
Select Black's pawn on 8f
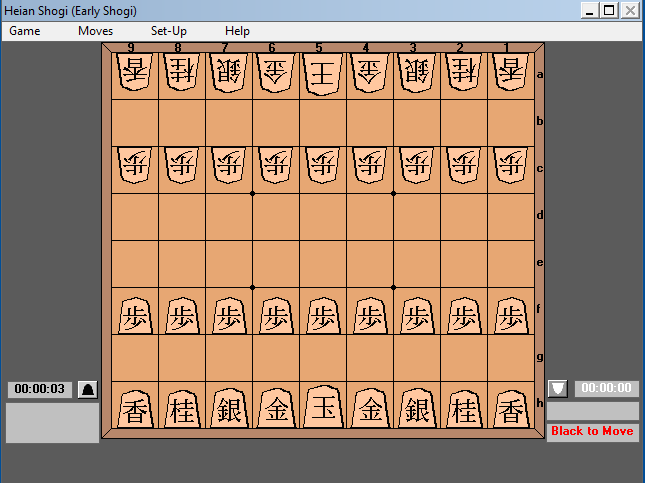coord(182,316)
